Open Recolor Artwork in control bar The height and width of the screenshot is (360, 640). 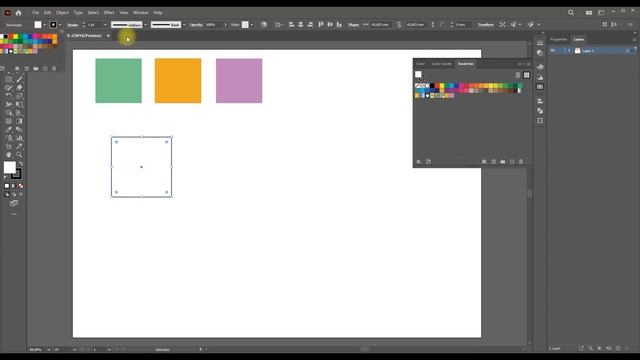pyautogui.click(x=264, y=24)
